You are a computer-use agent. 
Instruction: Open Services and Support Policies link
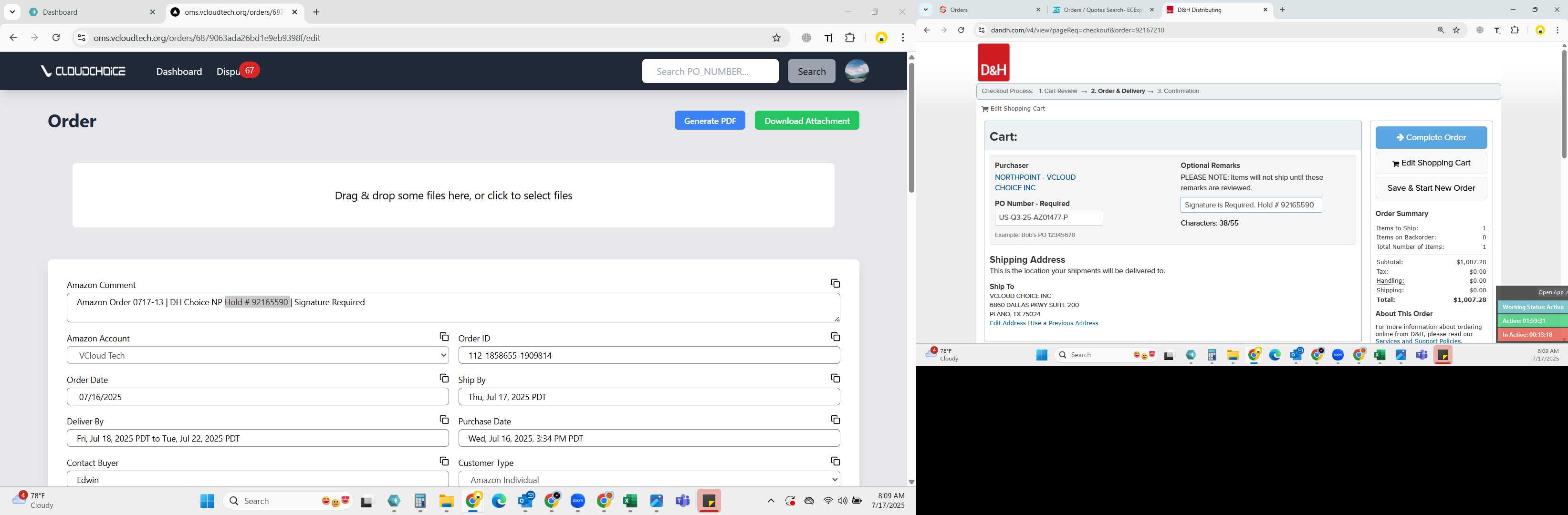[x=1418, y=341]
